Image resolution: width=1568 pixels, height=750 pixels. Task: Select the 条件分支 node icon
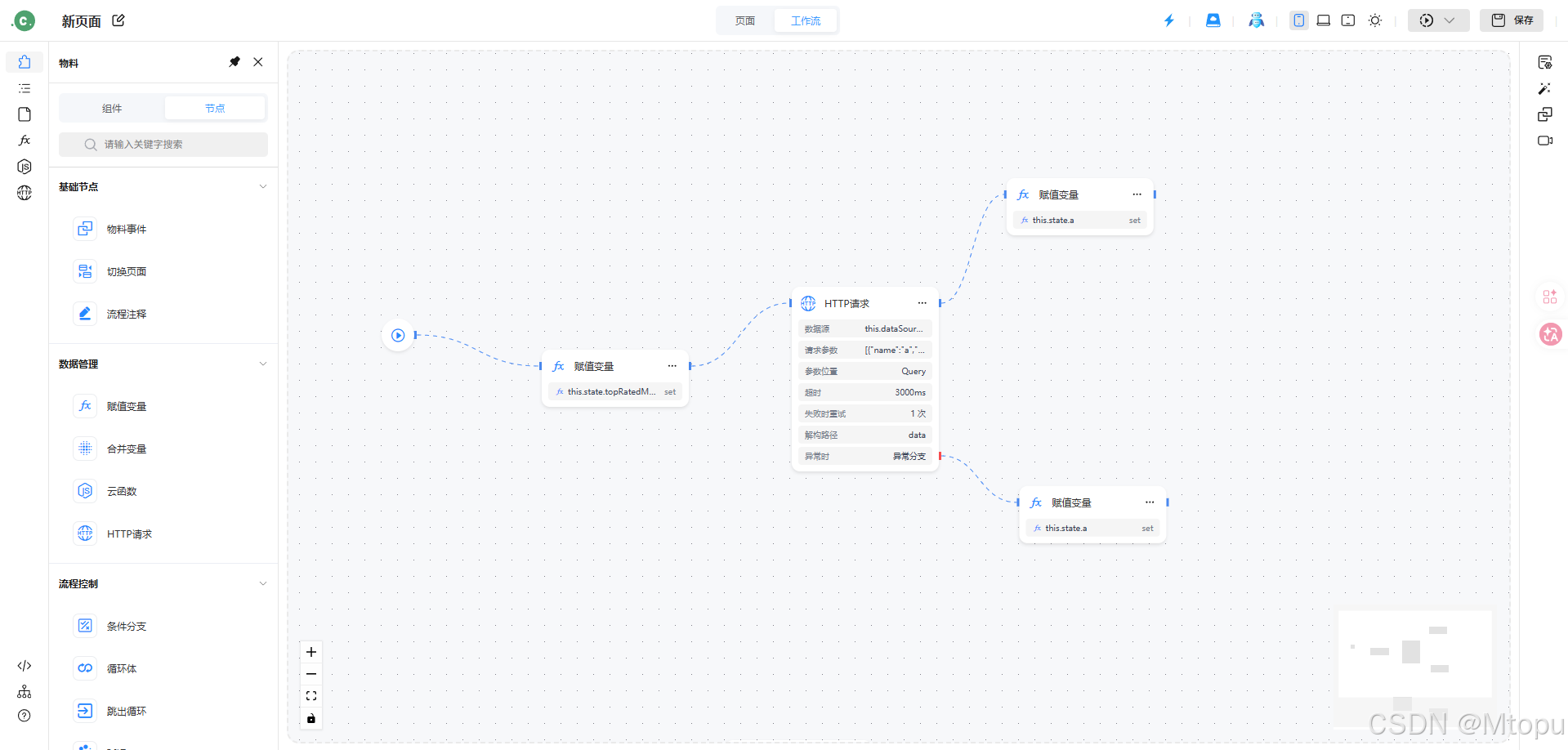[x=85, y=626]
